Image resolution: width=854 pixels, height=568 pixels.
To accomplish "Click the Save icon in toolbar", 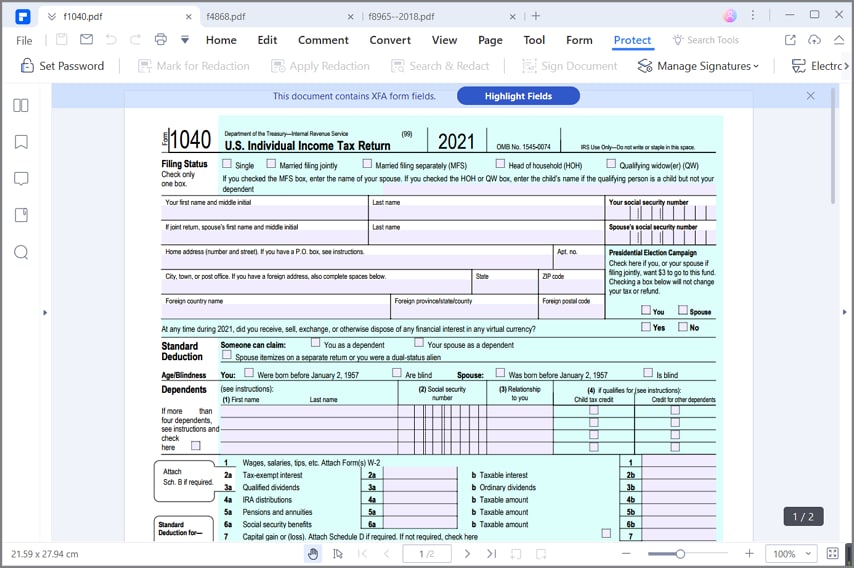I will [x=62, y=39].
